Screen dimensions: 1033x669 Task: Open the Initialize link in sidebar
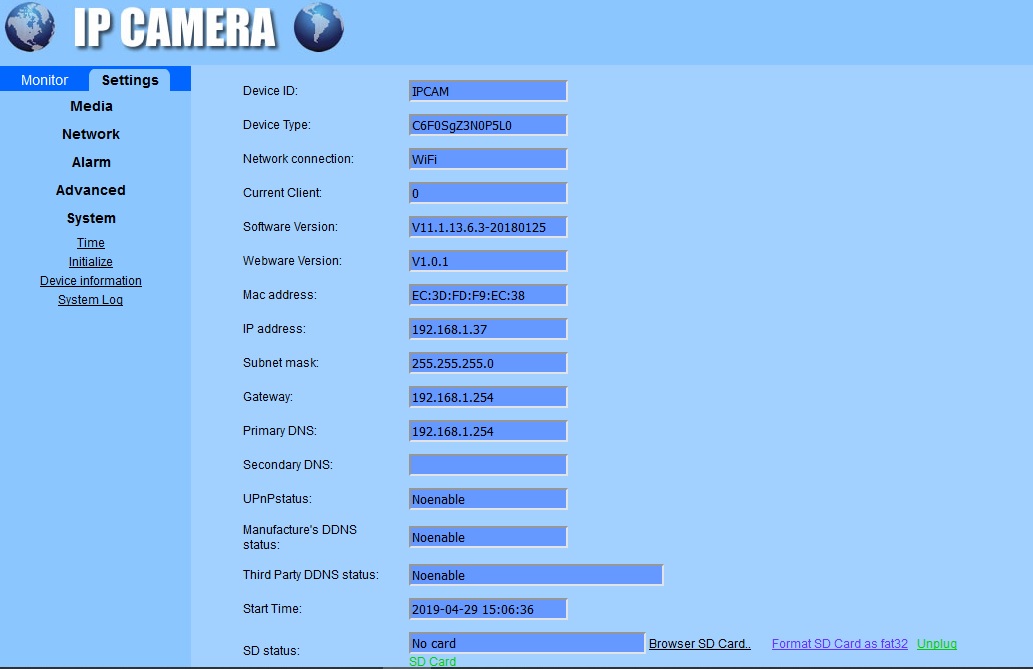tap(91, 262)
